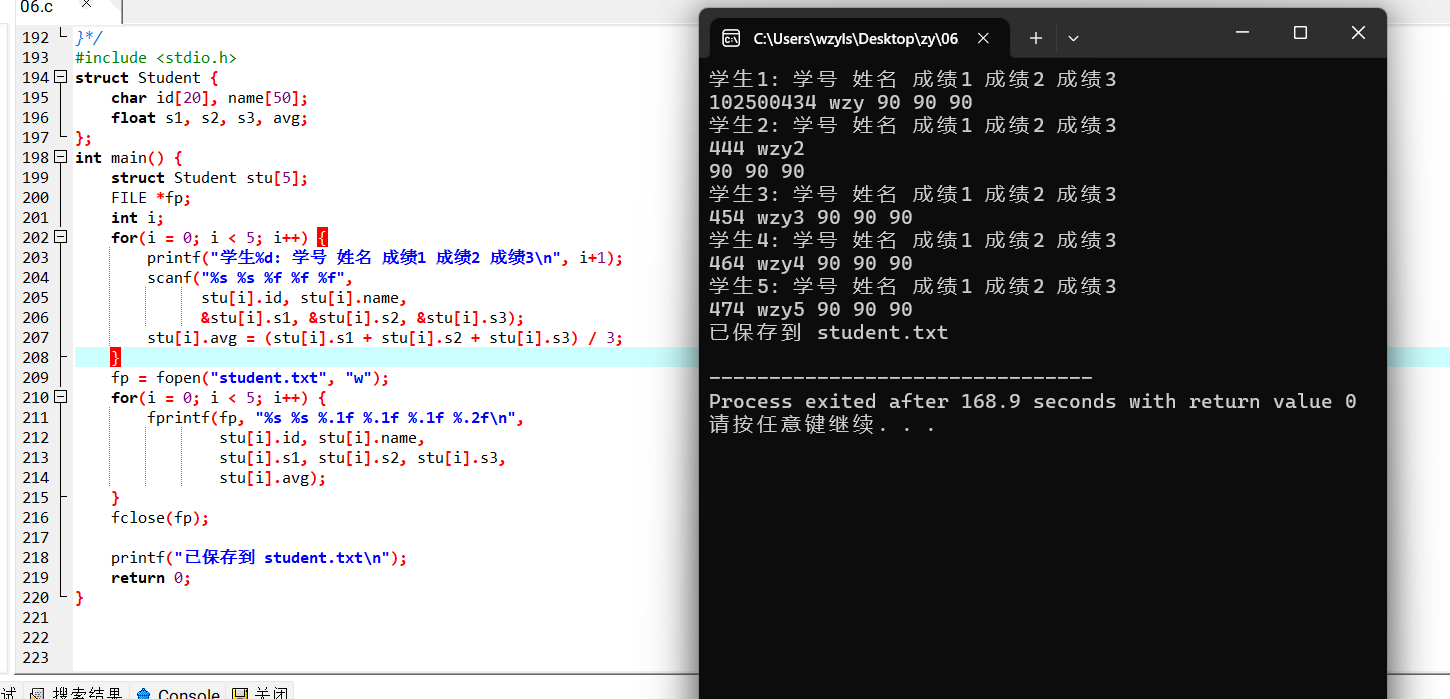This screenshot has width=1450, height=699.
Task: Collapse the int main() code fold
Action: tap(61, 157)
